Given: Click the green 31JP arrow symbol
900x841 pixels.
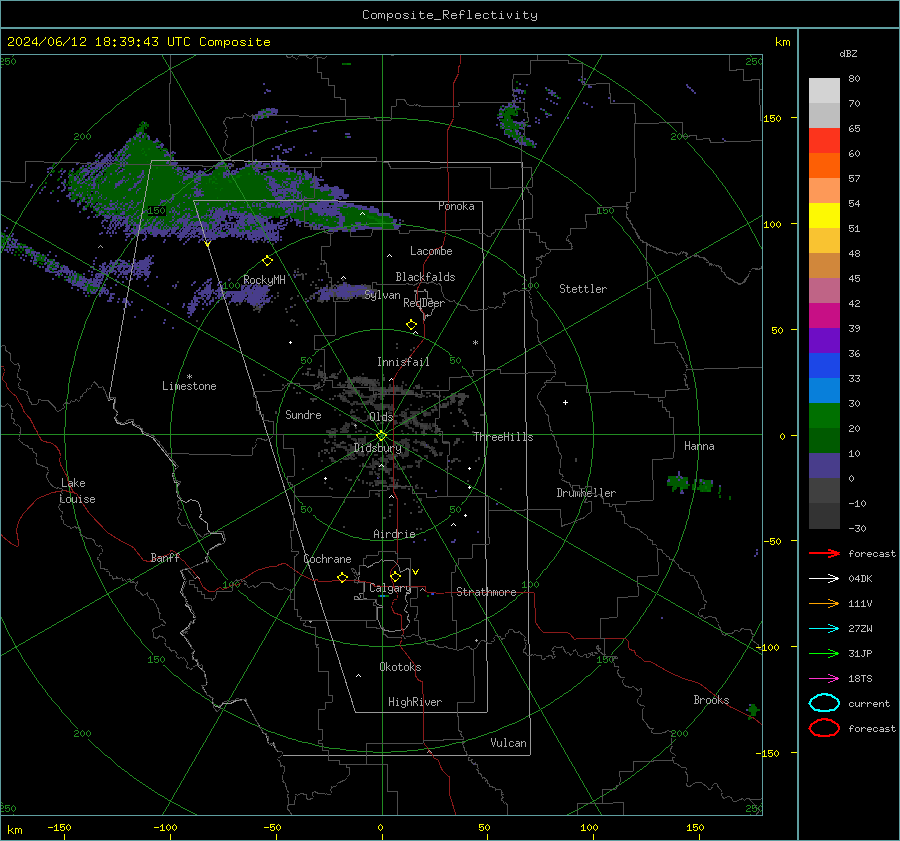Looking at the screenshot, I should click(824, 653).
